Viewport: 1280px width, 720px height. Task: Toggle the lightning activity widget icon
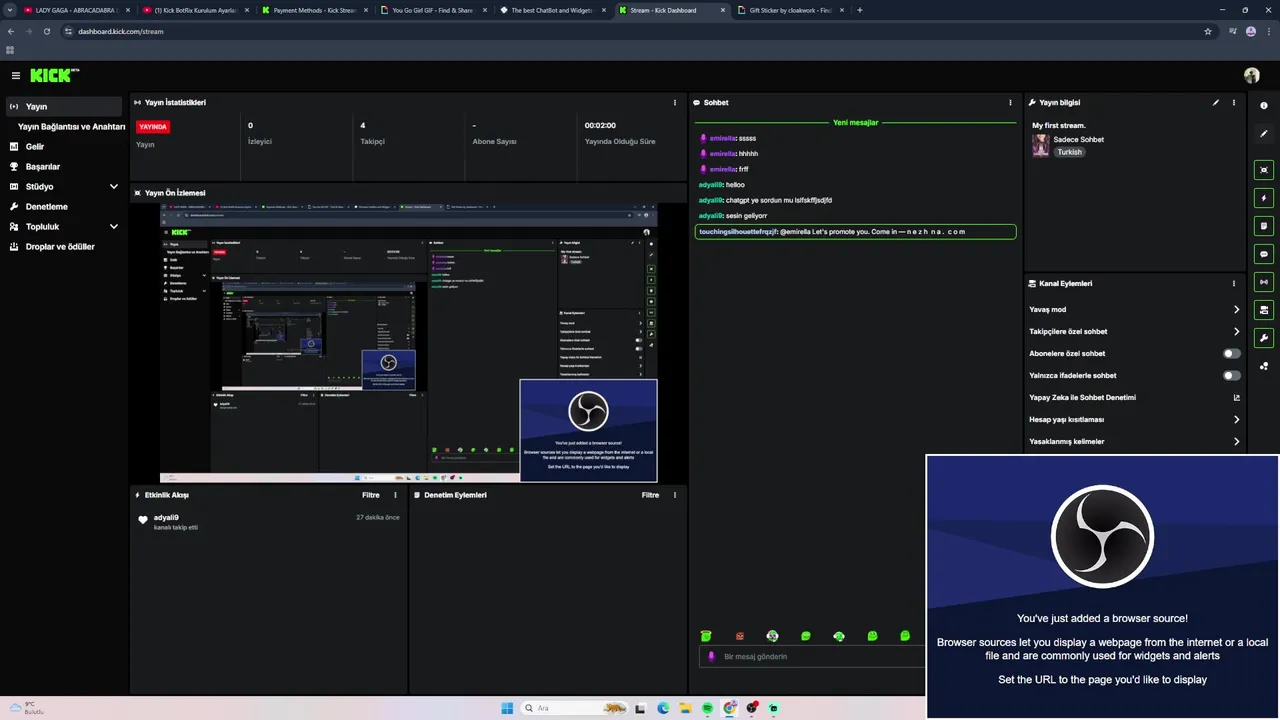(x=1264, y=198)
